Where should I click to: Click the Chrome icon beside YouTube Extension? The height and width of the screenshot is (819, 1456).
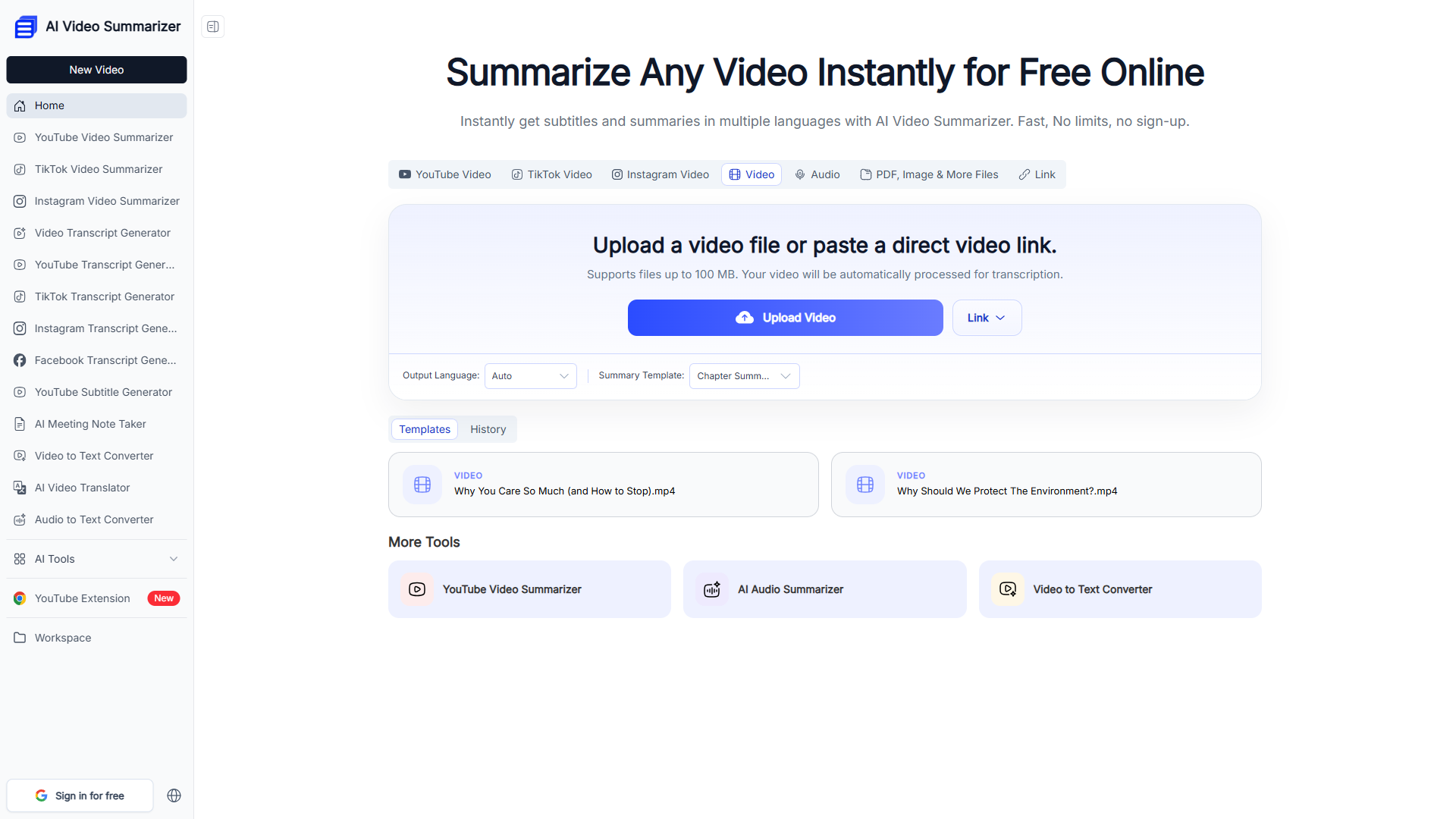pos(20,598)
